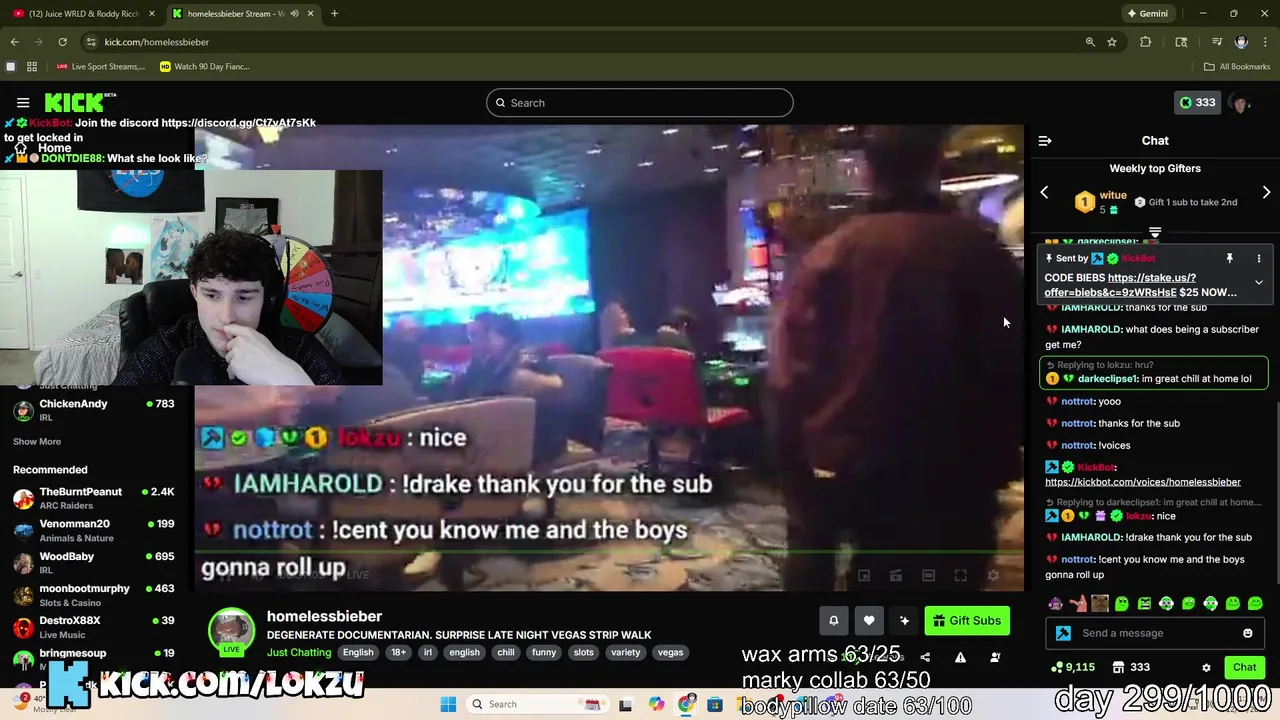Open the shop icon showing 333
This screenshot has width=1280, height=720.
tap(1131, 667)
